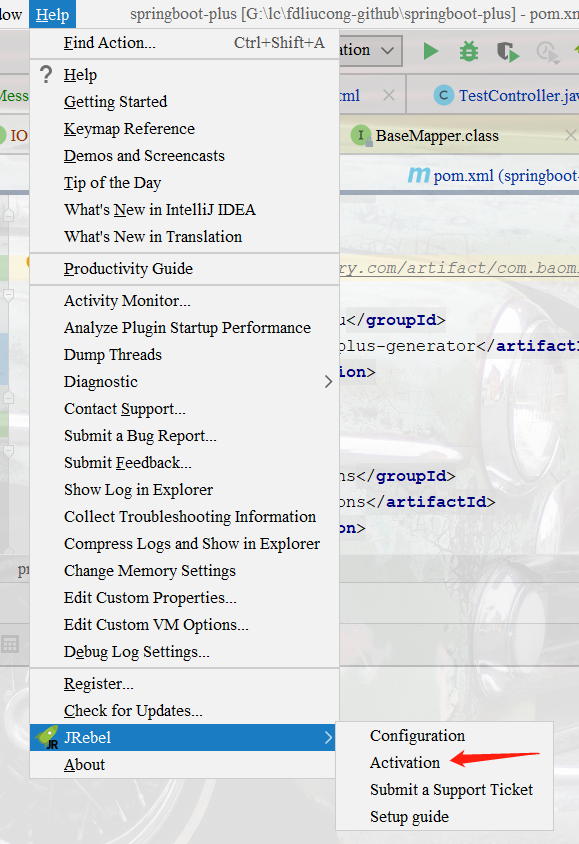Screen dimensions: 579x844
Task: Click the TestController class file icon
Action: pos(444,96)
